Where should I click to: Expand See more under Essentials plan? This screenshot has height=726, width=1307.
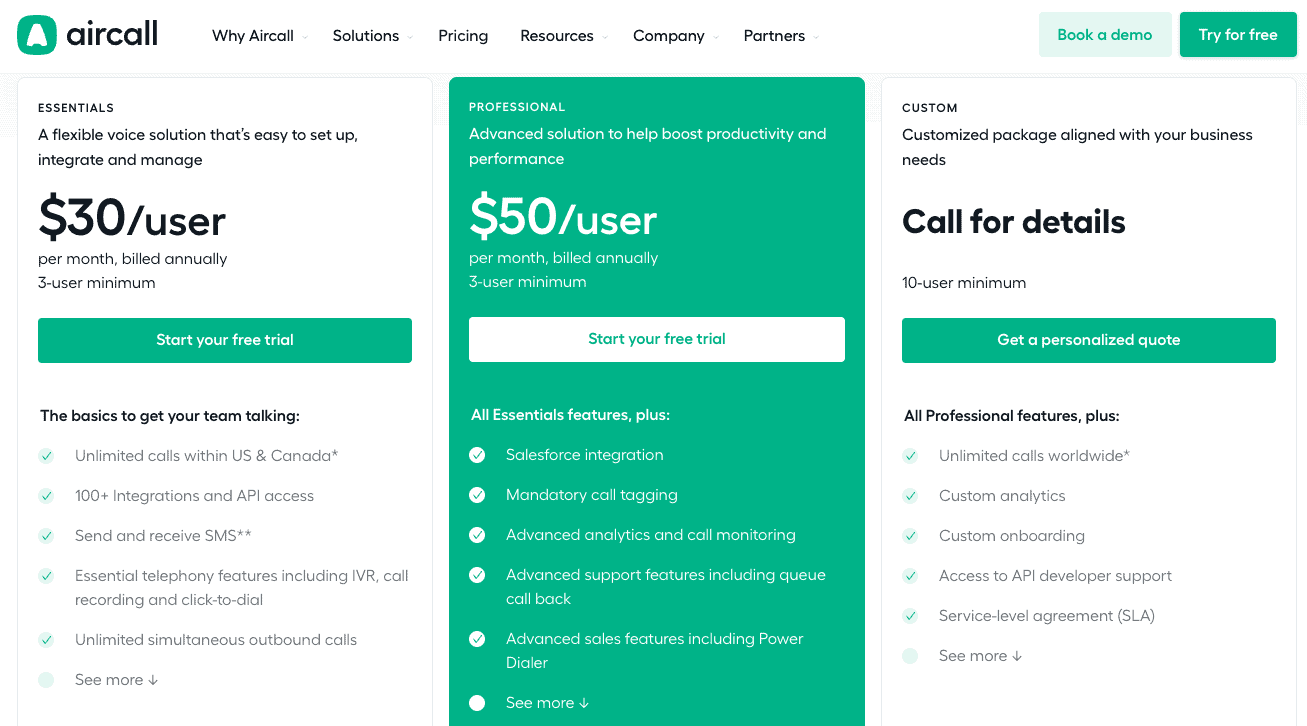coord(116,680)
